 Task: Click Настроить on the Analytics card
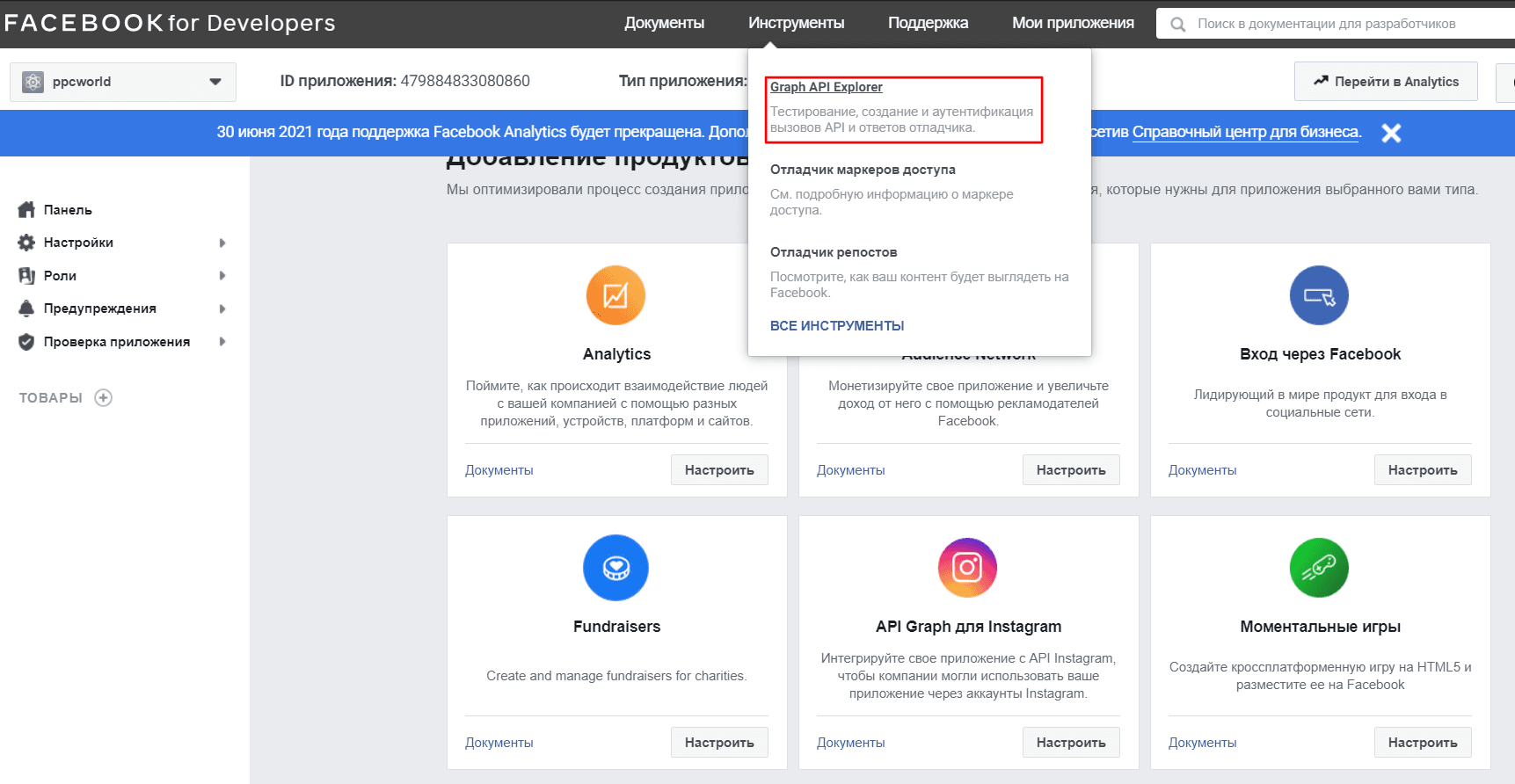coord(719,470)
